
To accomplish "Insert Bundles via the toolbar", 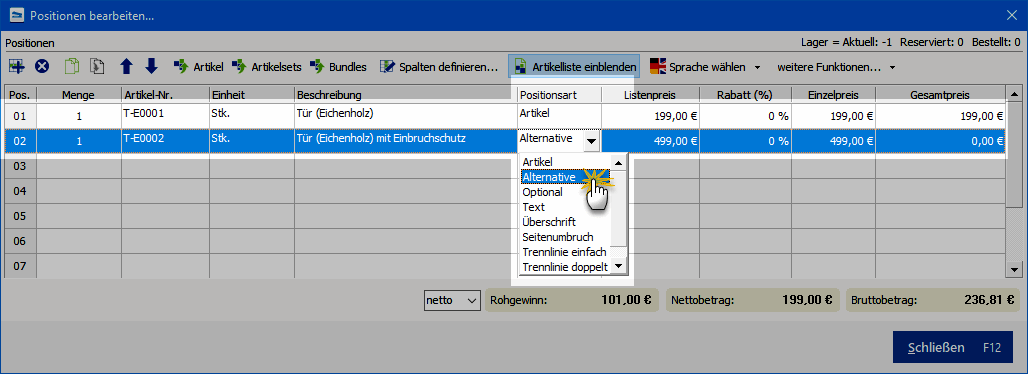I will pyautogui.click(x=338, y=67).
